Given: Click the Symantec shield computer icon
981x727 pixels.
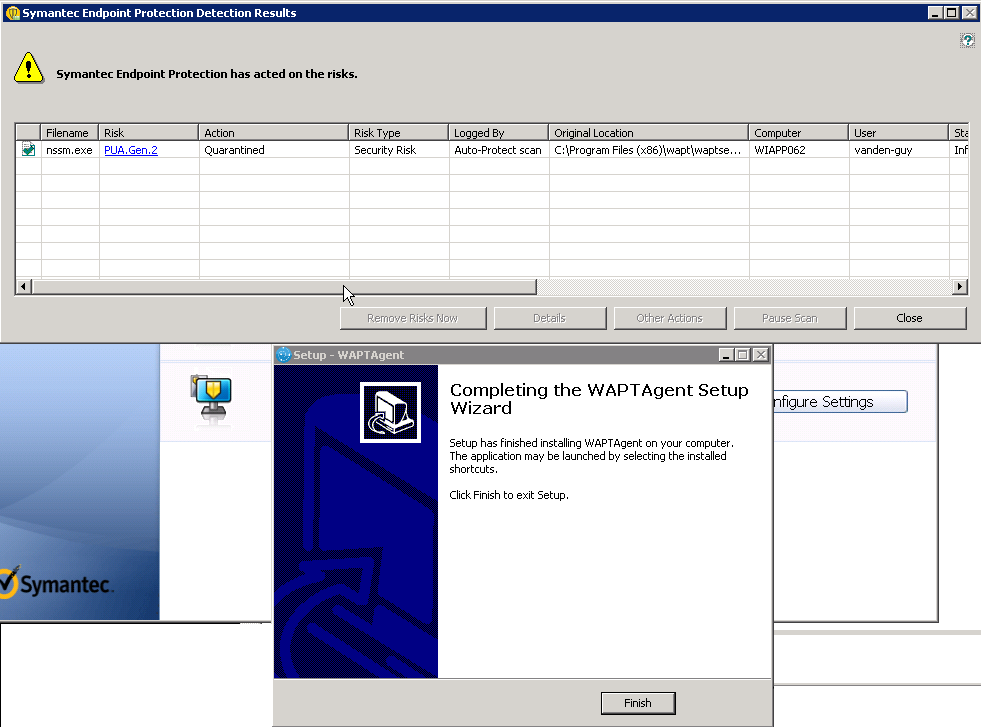Looking at the screenshot, I should pos(212,399).
